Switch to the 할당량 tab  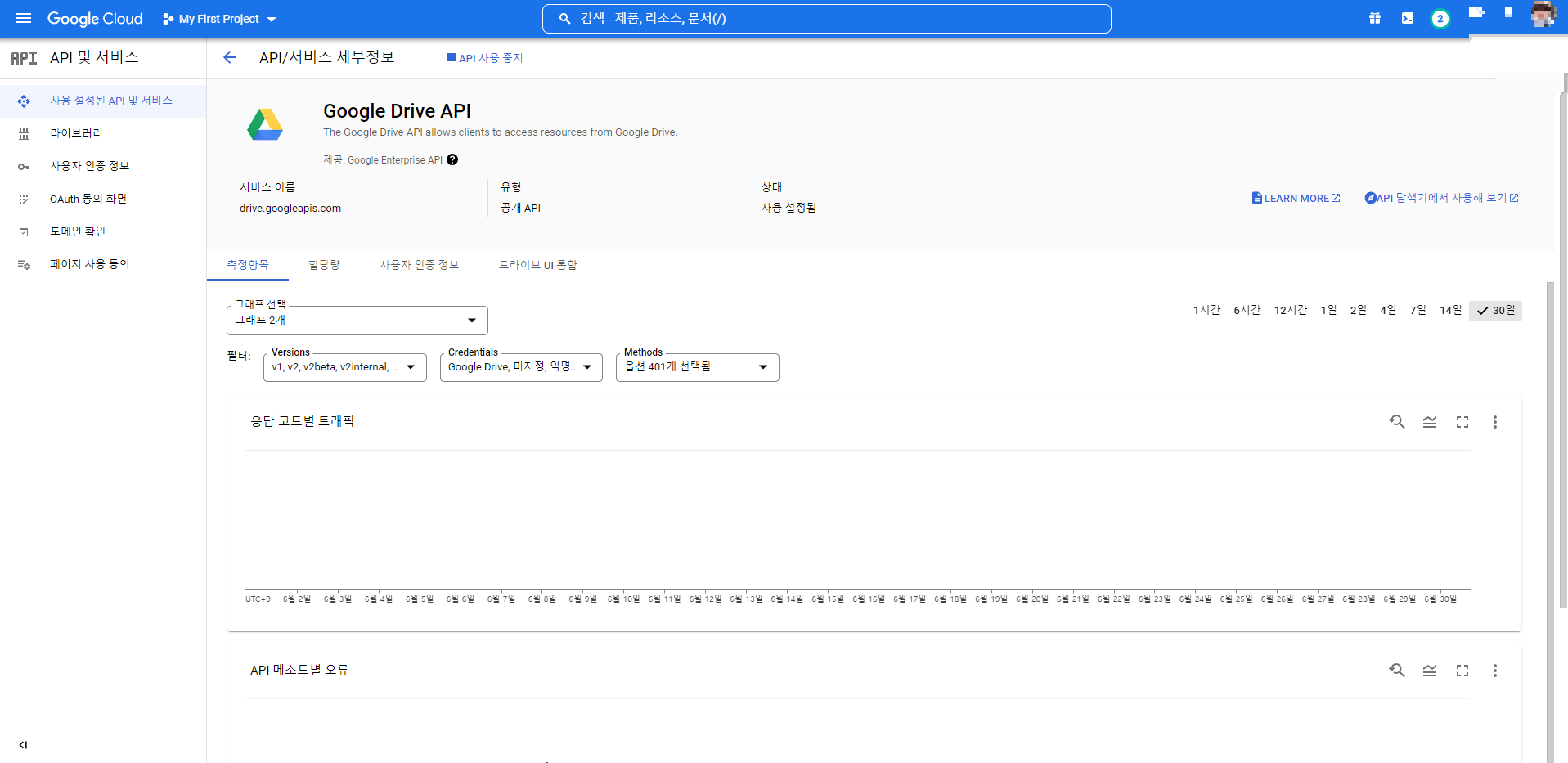pos(325,265)
